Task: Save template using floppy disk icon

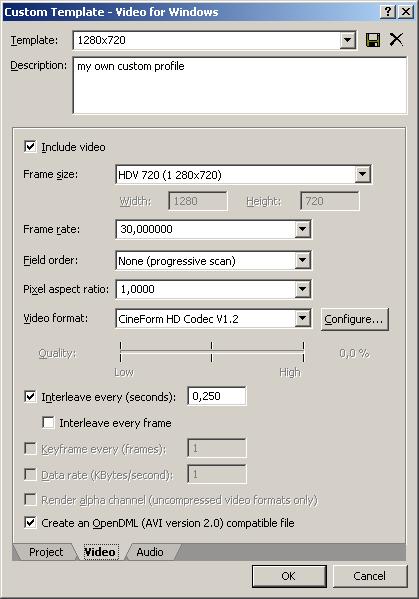Action: [373, 40]
